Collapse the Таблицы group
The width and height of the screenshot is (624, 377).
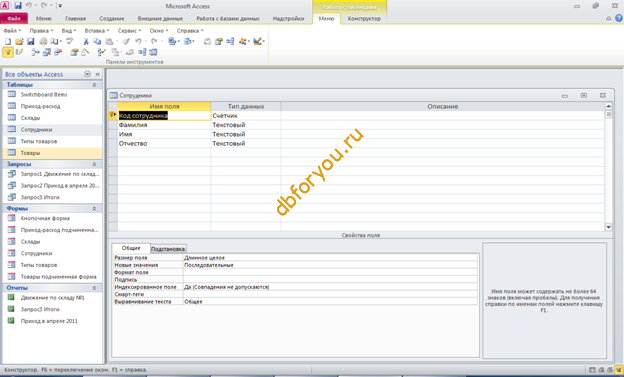tap(94, 85)
